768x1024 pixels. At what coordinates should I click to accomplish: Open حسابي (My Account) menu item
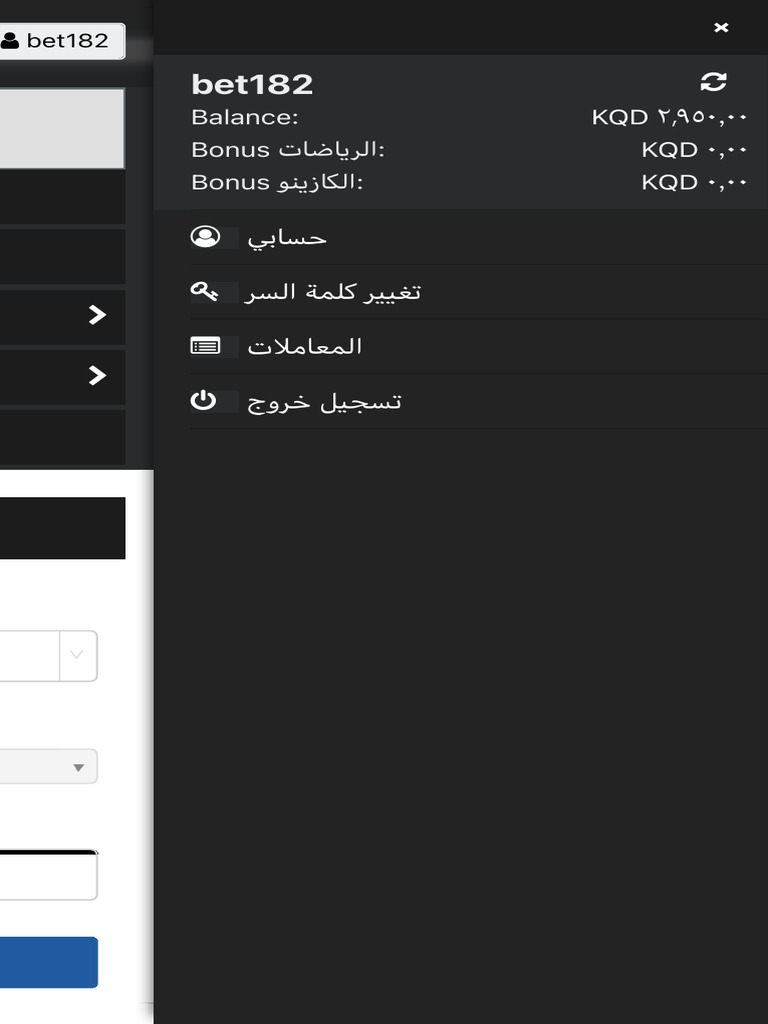[287, 237]
